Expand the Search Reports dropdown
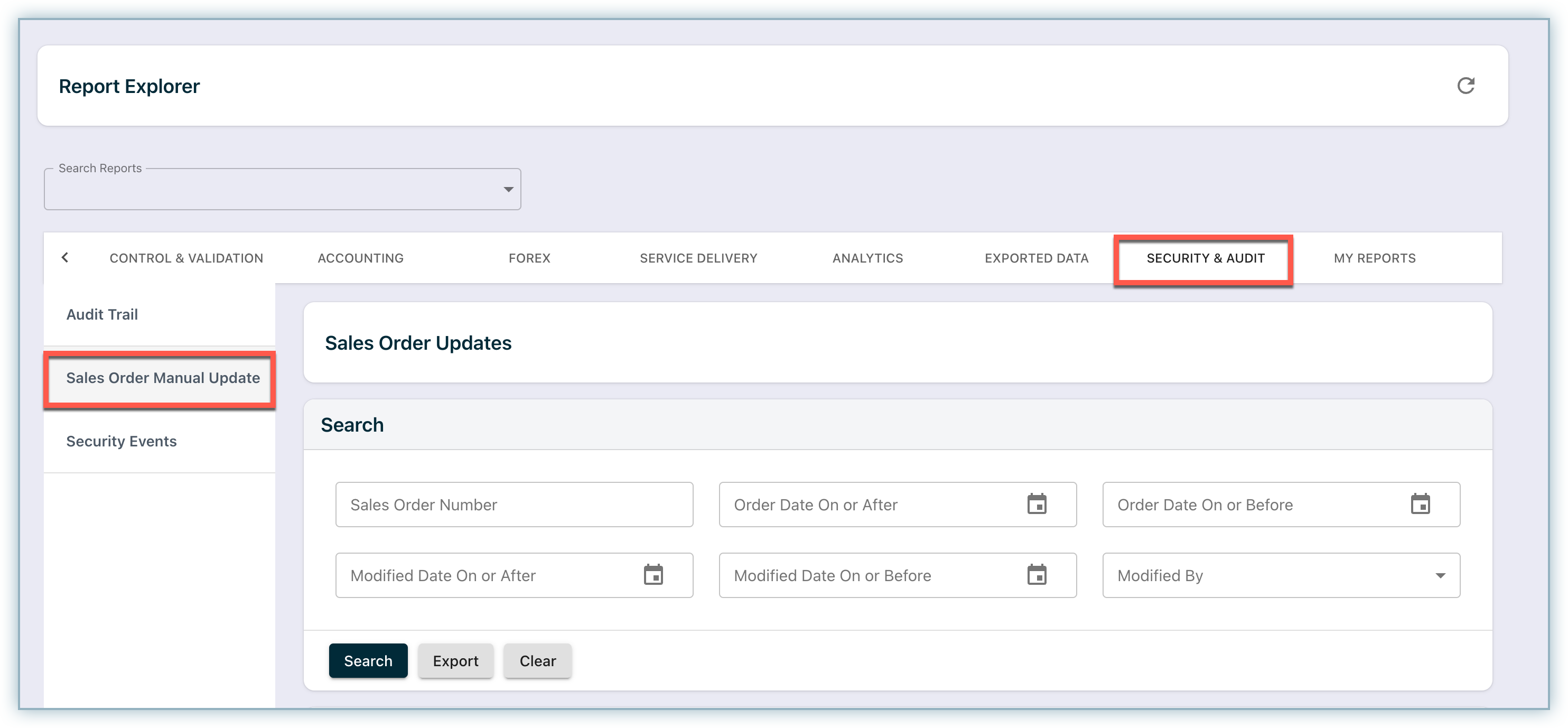 point(508,189)
